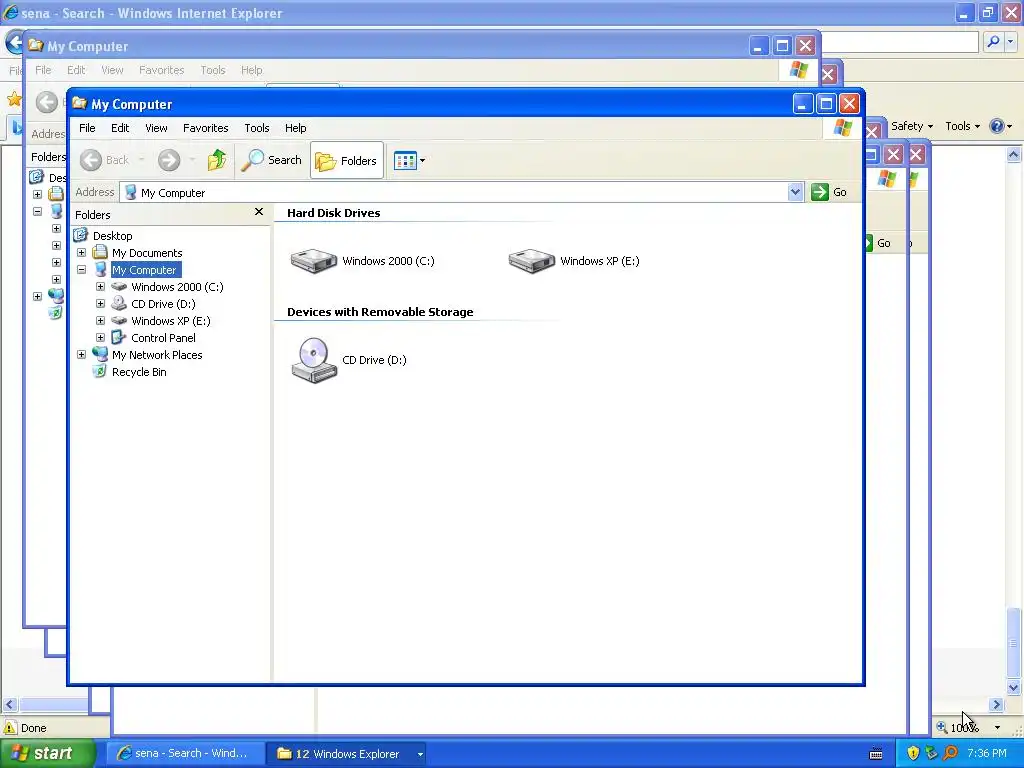Screen dimensions: 1024x768
Task: Select Recycle Bin in folder tree
Action: 139,372
